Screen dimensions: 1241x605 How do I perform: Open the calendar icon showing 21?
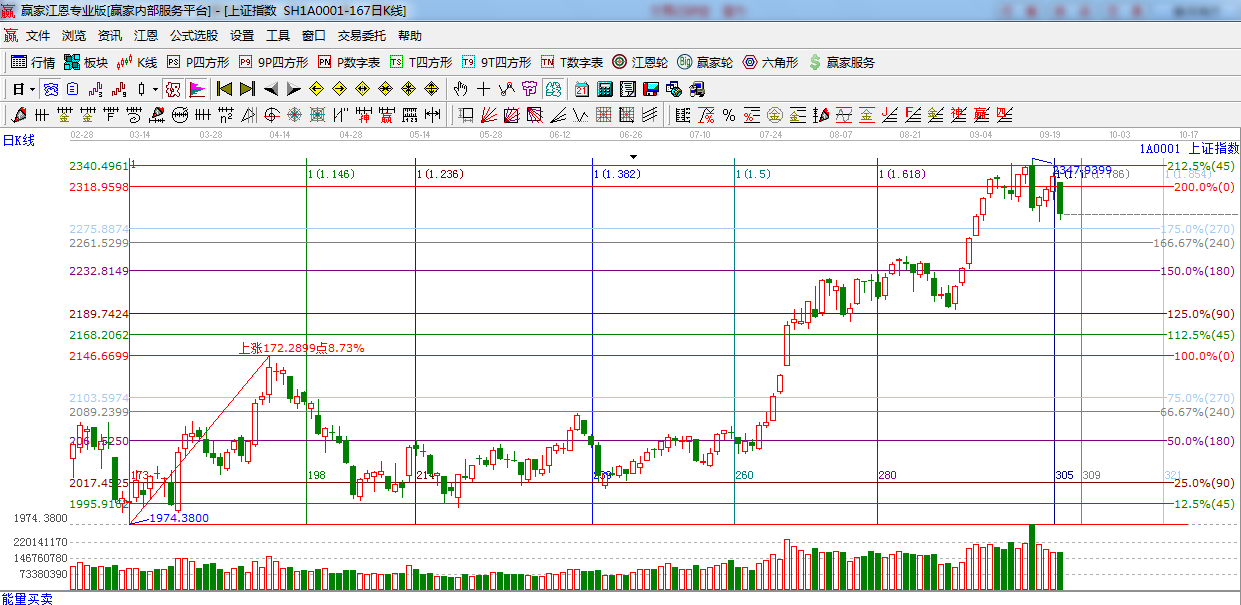point(582,89)
